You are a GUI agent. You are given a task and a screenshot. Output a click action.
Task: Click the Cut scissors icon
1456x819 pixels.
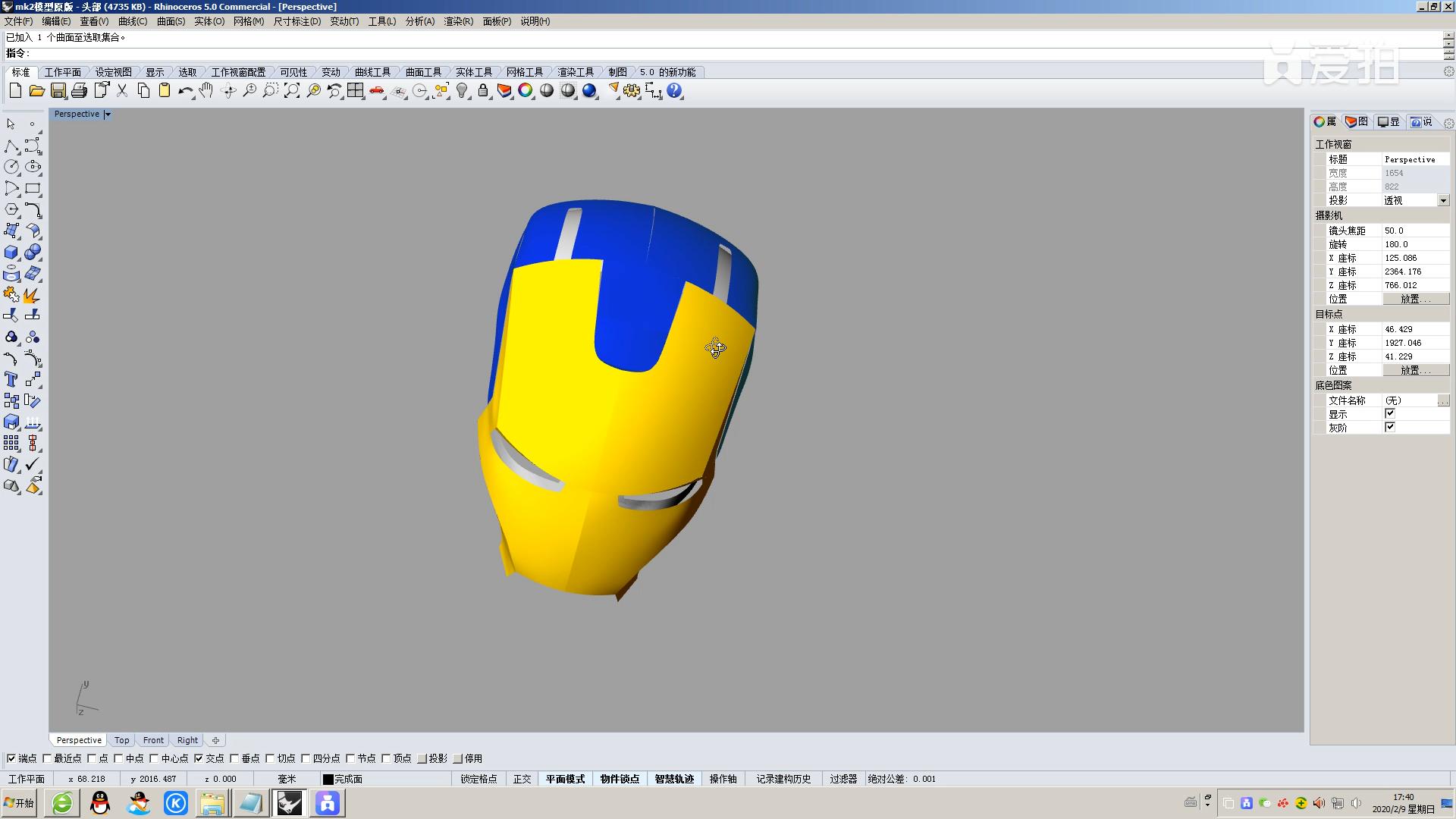tap(122, 91)
